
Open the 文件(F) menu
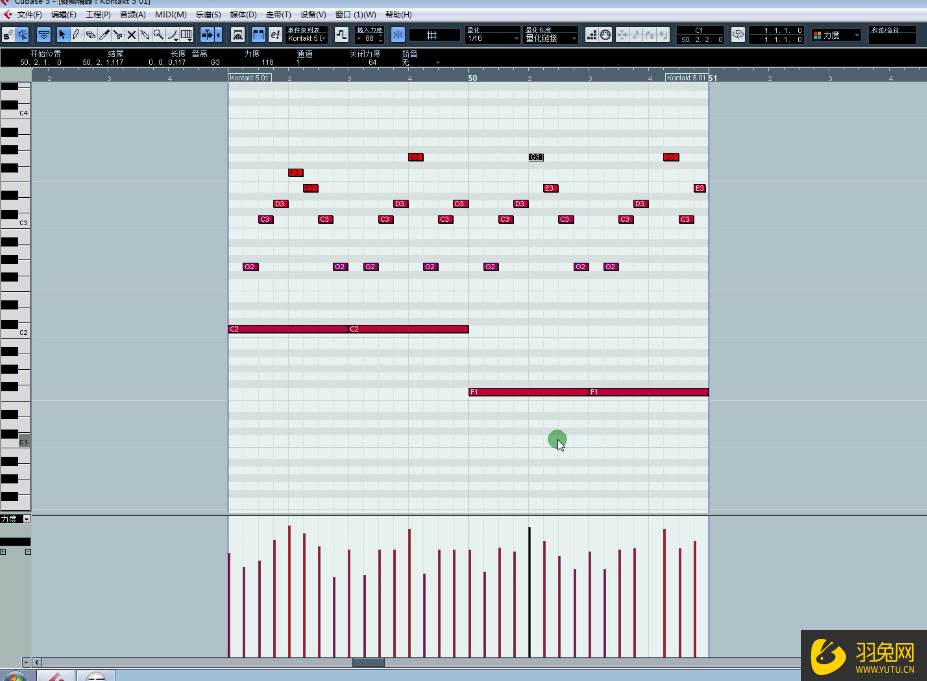30,15
